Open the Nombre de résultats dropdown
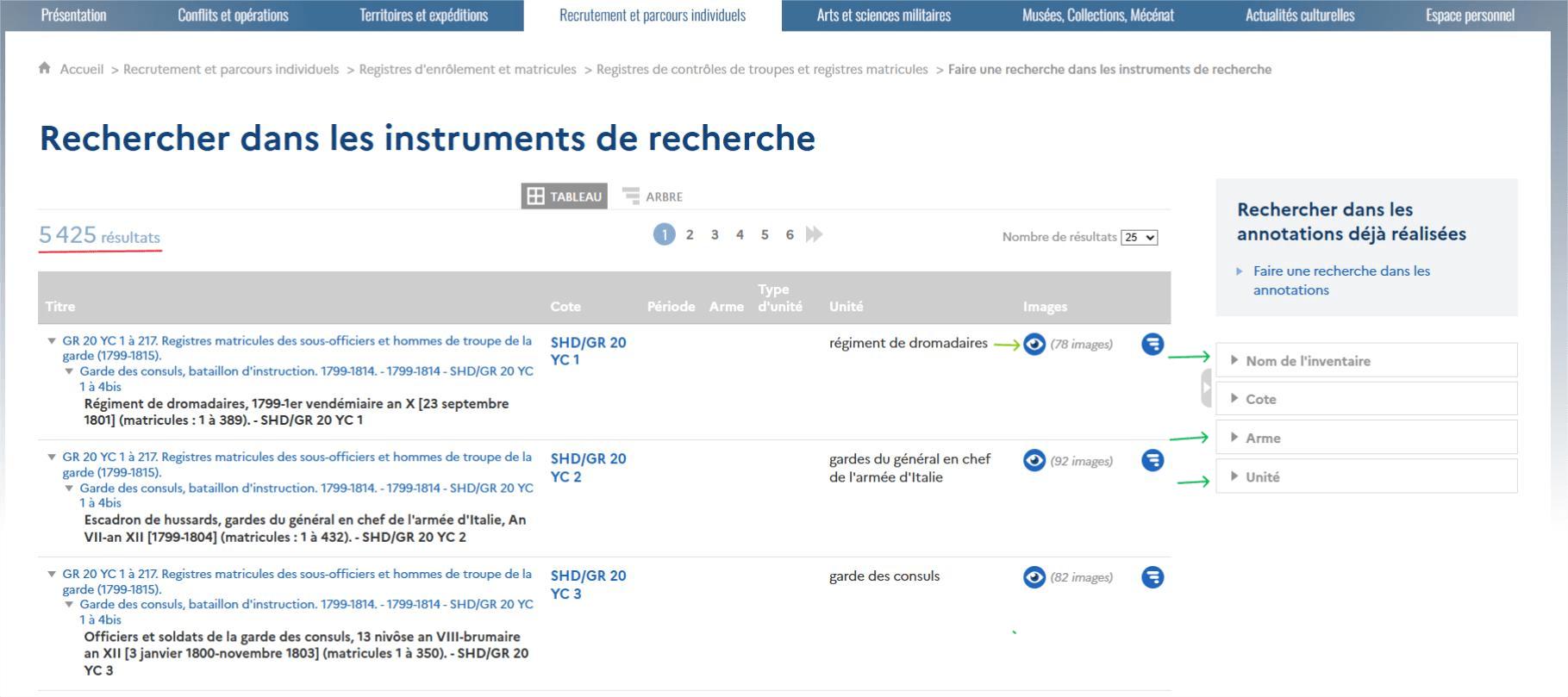This screenshot has width=1568, height=697. pyautogui.click(x=1139, y=238)
